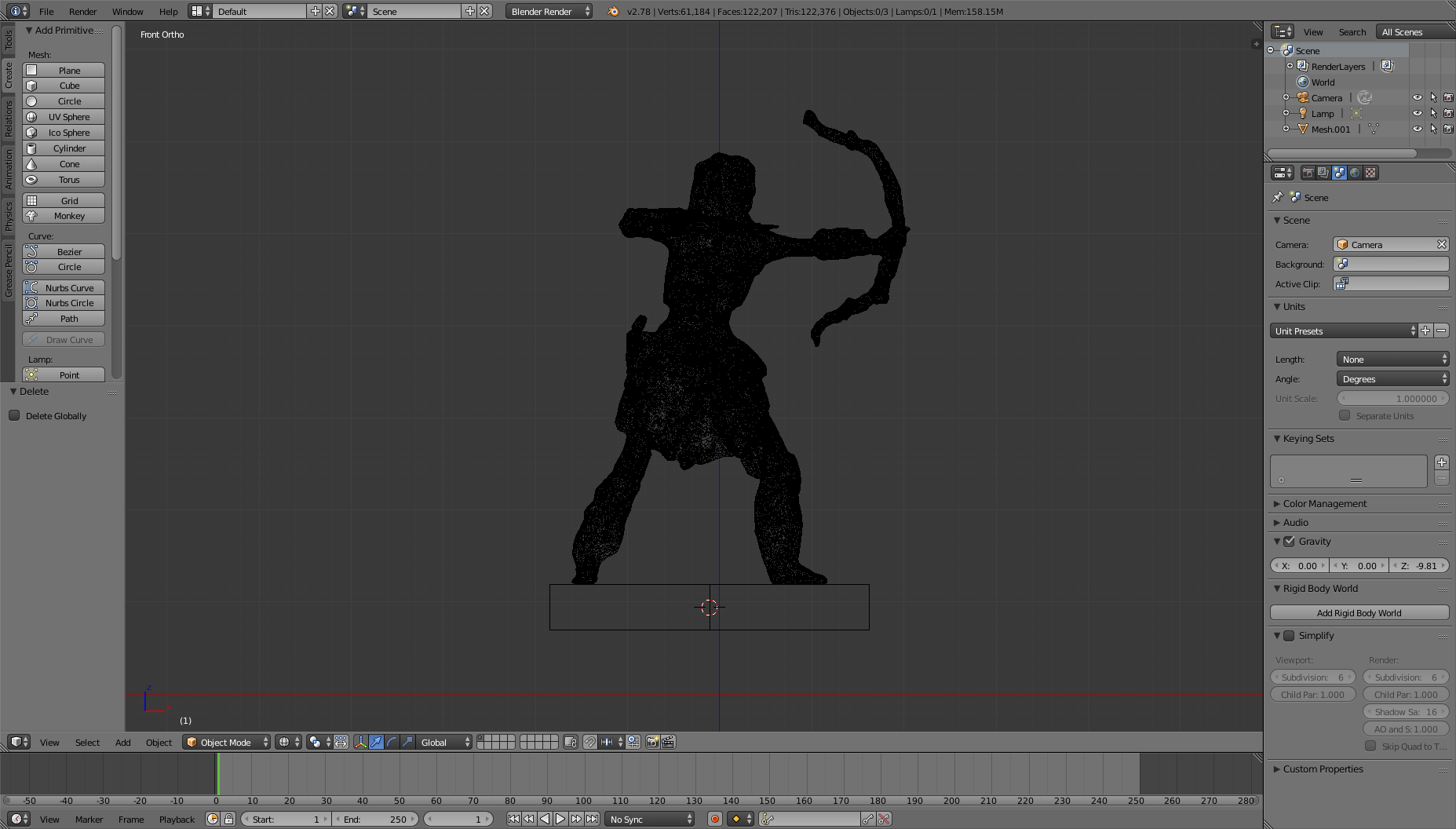Screen dimensions: 1456x829
Task: Toggle selectability arrow for Lamp
Action: tap(1433, 113)
